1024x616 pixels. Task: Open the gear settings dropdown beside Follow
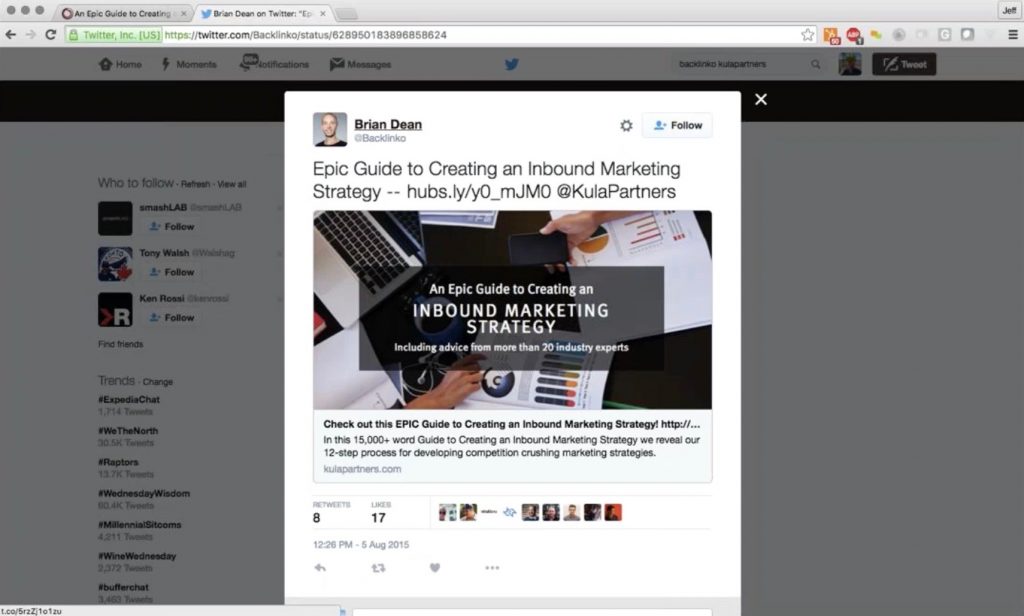click(x=626, y=125)
